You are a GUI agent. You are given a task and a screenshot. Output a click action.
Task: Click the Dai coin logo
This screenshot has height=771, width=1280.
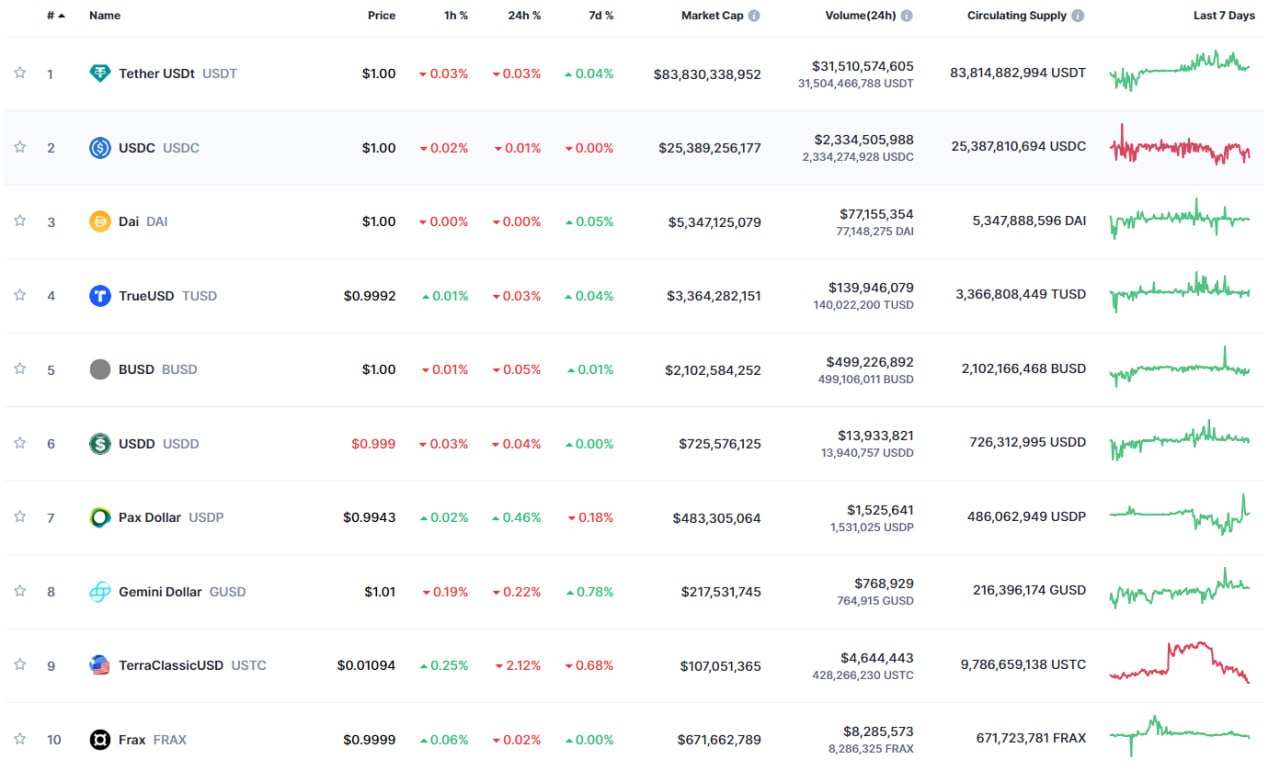click(100, 222)
